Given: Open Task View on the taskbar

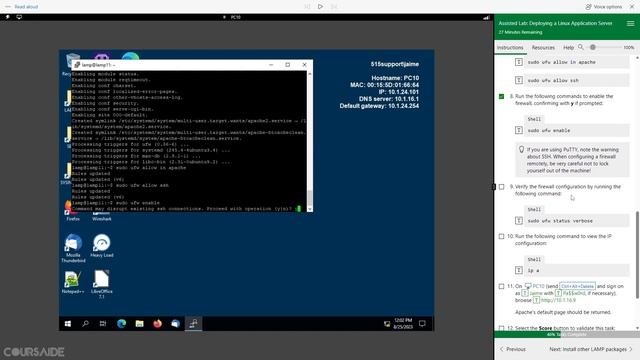Looking at the screenshot, I should 103,324.
